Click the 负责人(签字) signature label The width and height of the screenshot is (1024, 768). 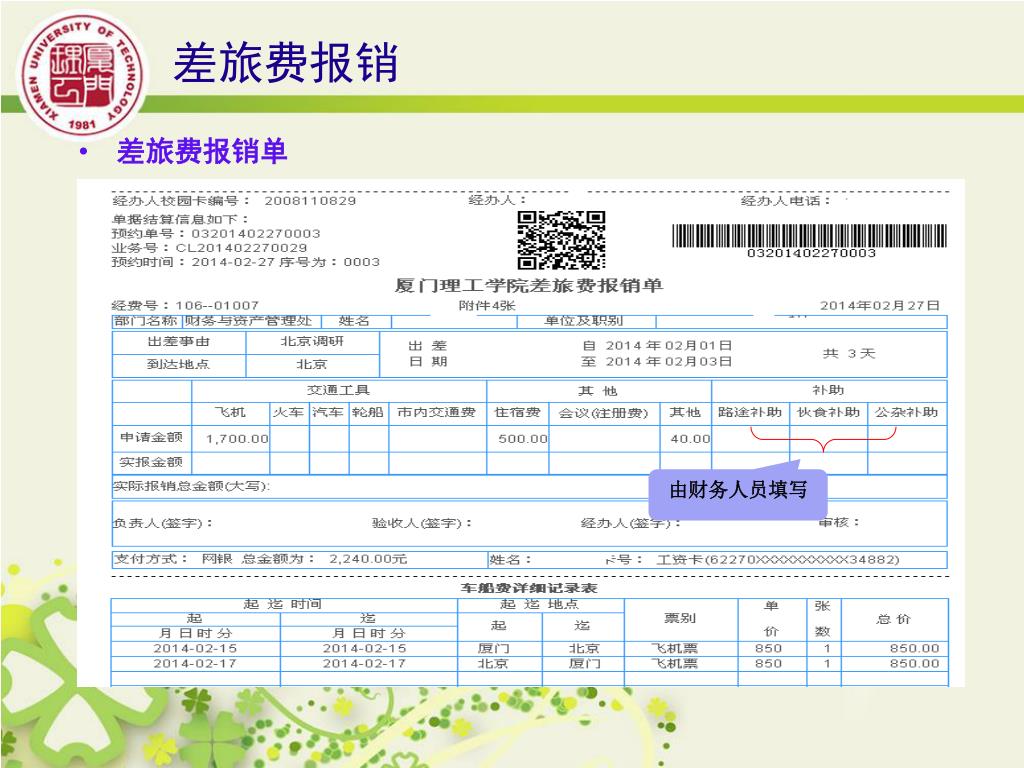[x=162, y=523]
